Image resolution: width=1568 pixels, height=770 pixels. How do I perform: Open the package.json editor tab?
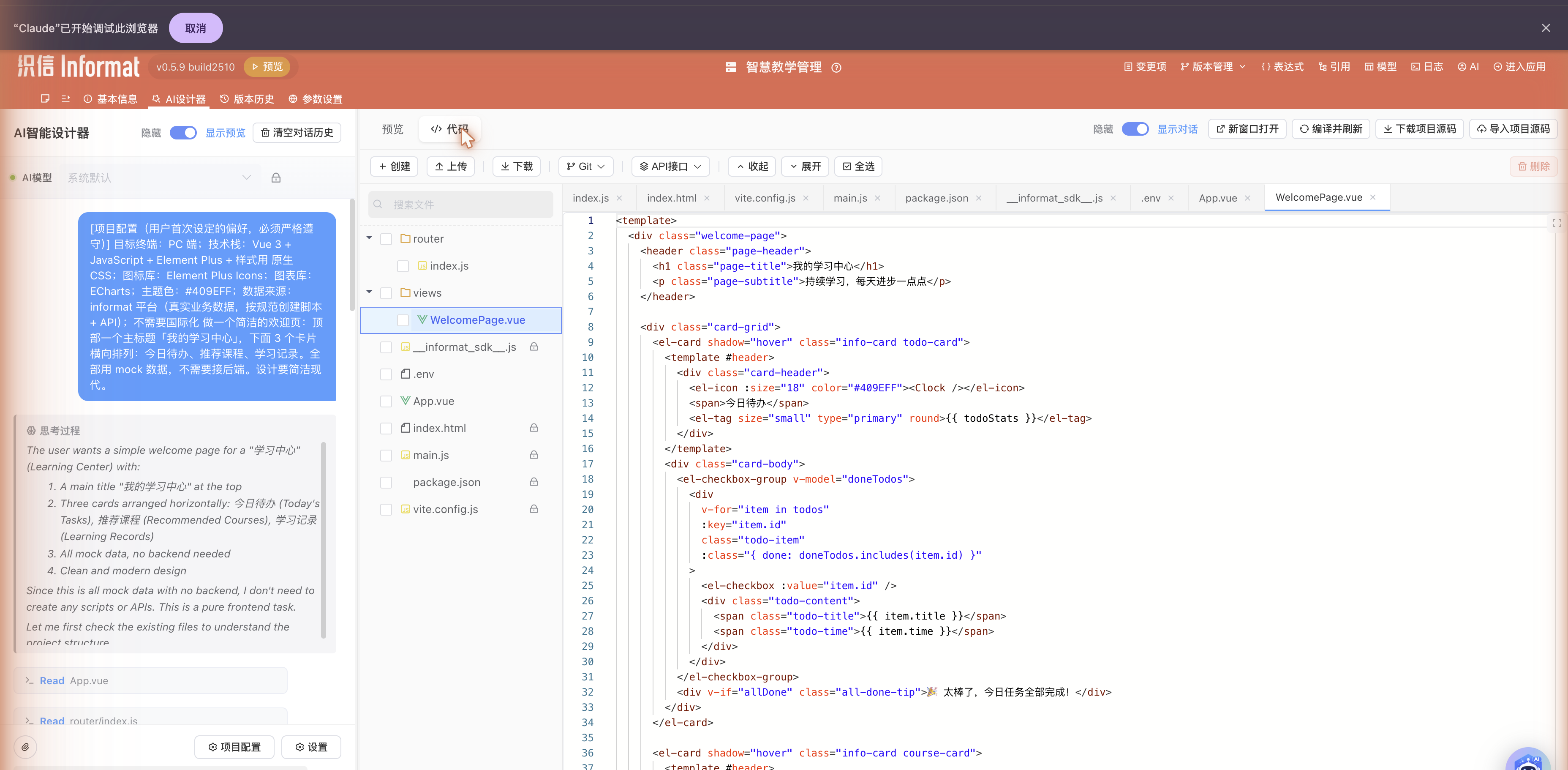point(936,198)
